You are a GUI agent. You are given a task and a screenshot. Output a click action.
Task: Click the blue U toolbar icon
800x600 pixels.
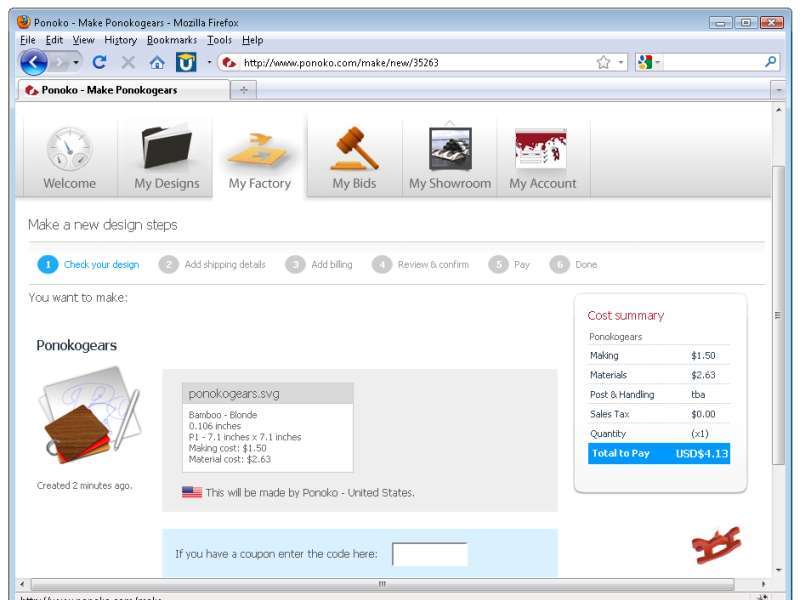click(x=186, y=62)
